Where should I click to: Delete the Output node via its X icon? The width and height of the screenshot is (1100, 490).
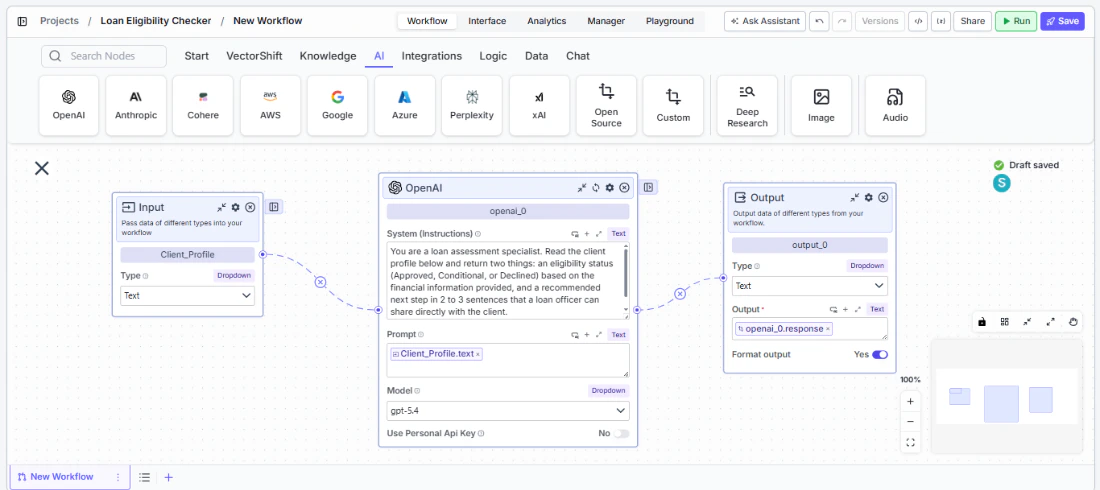pyautogui.click(x=883, y=198)
